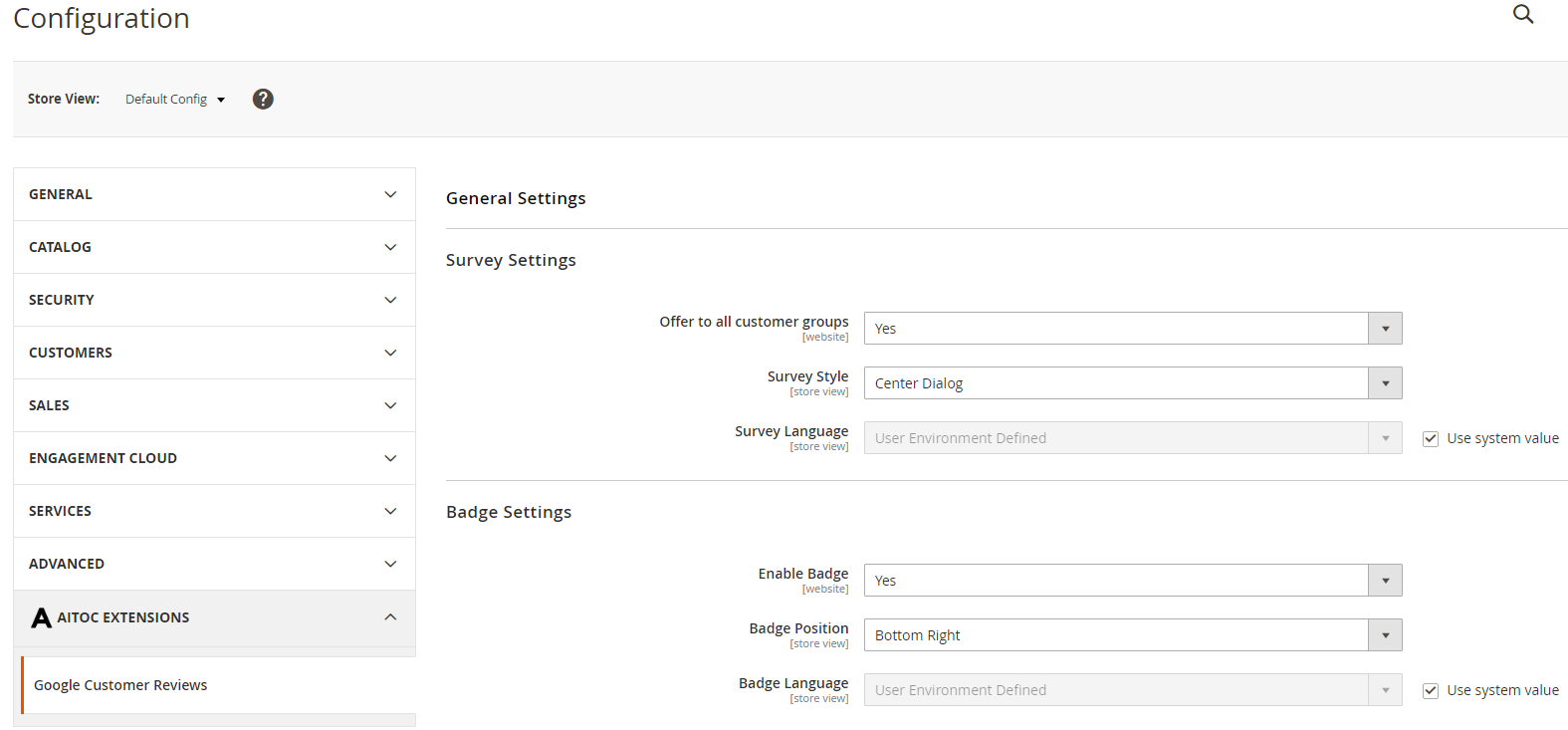1568x730 pixels.
Task: Click Offer to all customer groups label
Action: click(754, 322)
